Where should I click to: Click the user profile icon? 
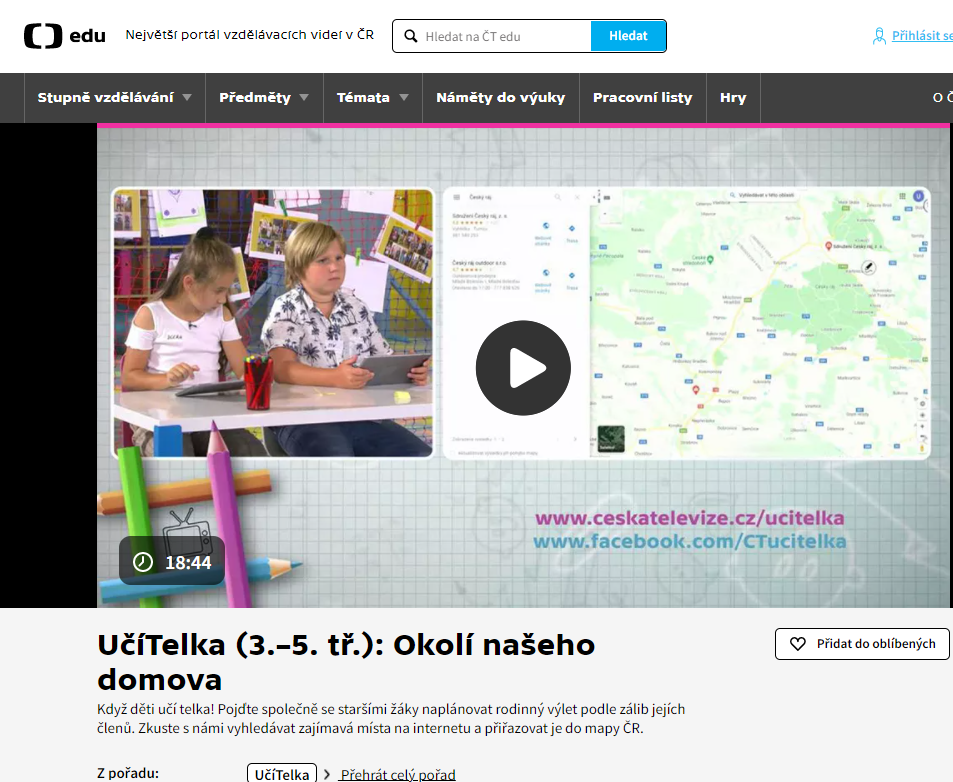pyautogui.click(x=879, y=36)
